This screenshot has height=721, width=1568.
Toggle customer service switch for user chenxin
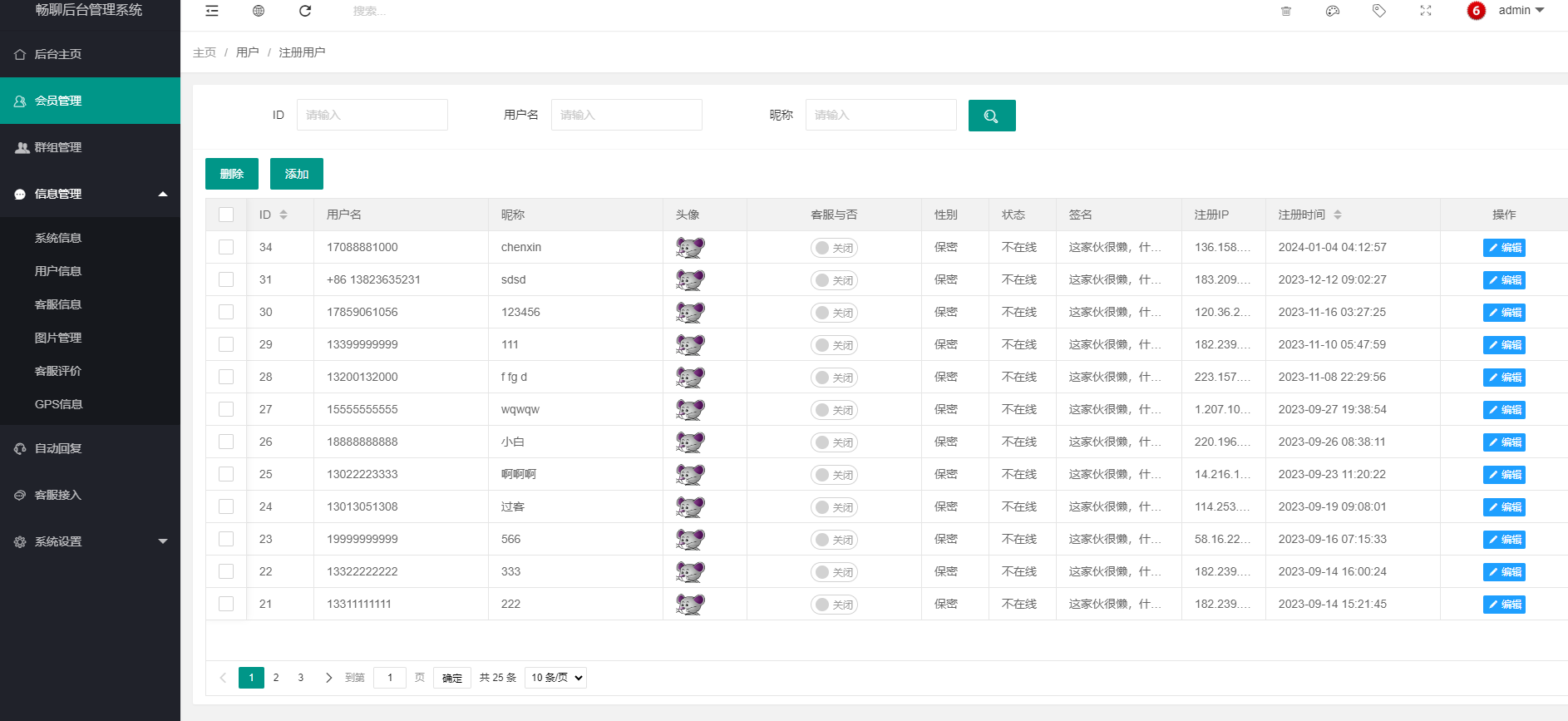834,248
